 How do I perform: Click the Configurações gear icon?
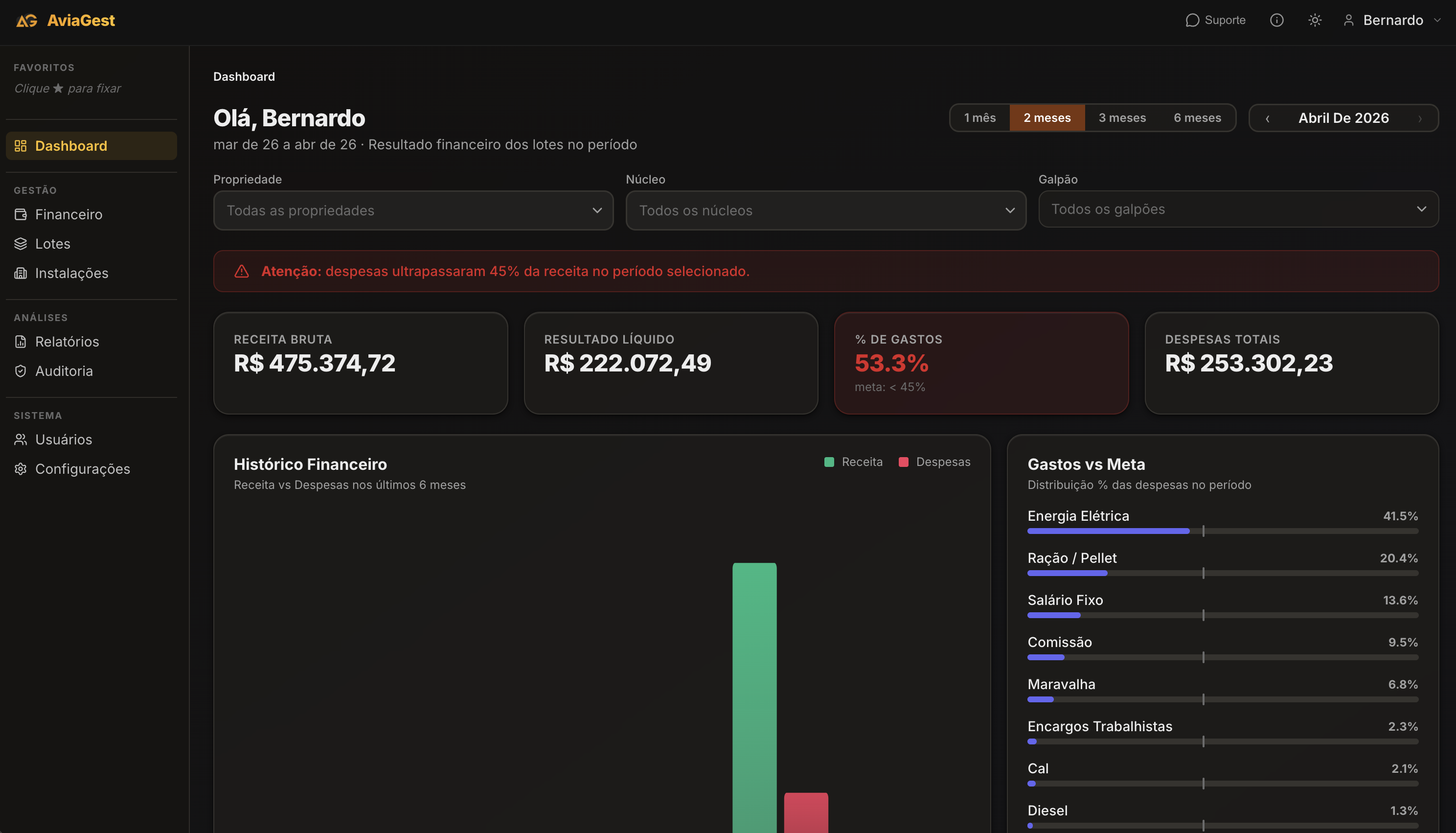click(21, 468)
